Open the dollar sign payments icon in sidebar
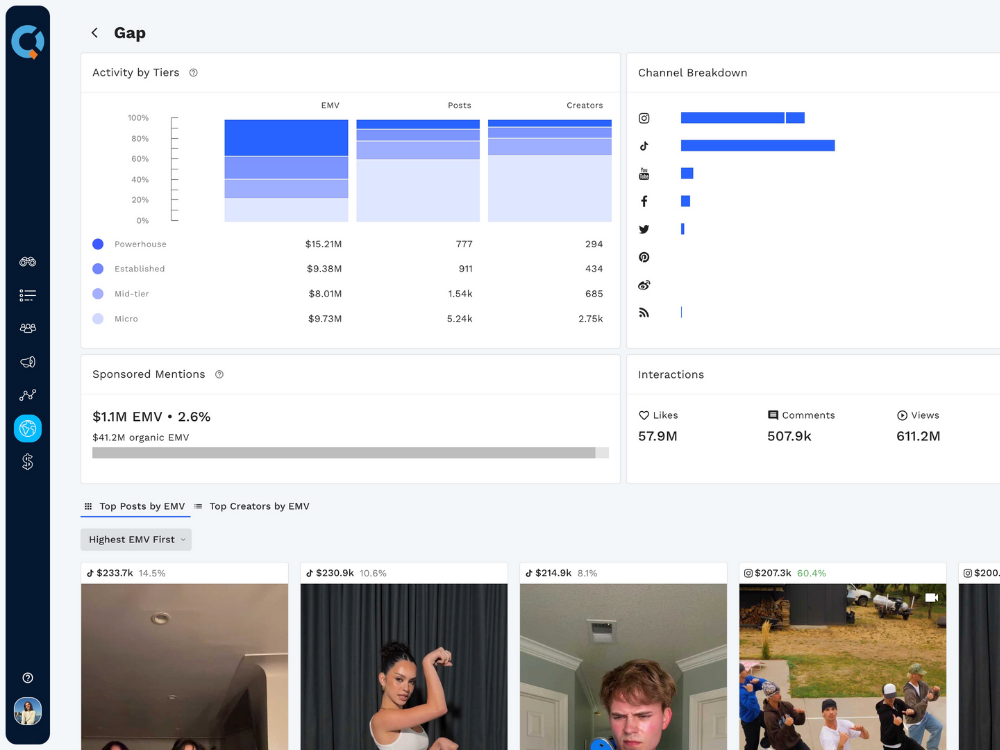The width and height of the screenshot is (1000, 750). (x=28, y=461)
